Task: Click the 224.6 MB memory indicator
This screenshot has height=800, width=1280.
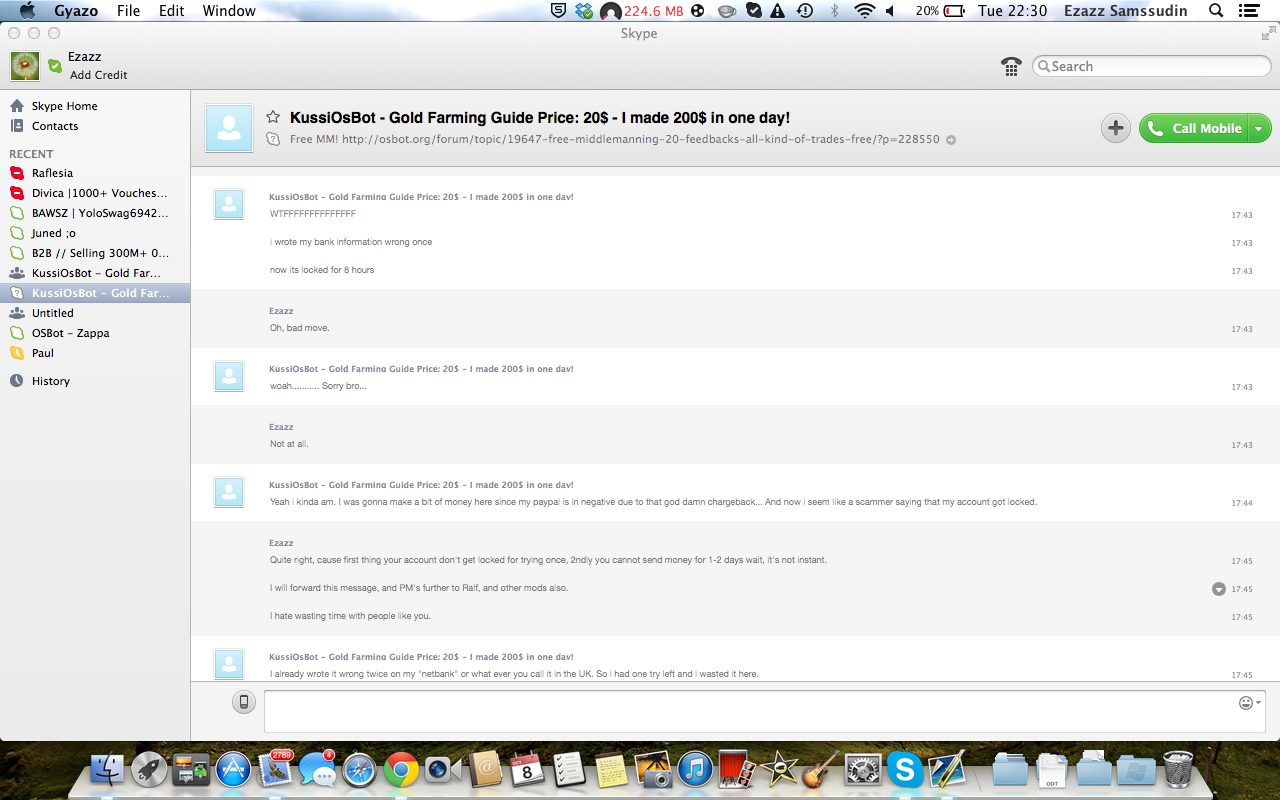Action: click(654, 11)
